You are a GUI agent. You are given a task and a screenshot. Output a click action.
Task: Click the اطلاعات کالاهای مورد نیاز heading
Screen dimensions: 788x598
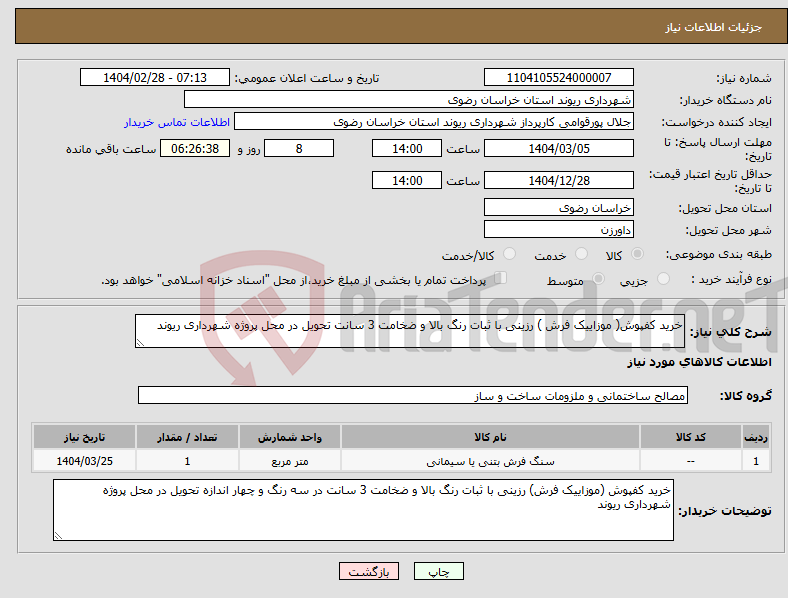tap(699, 362)
